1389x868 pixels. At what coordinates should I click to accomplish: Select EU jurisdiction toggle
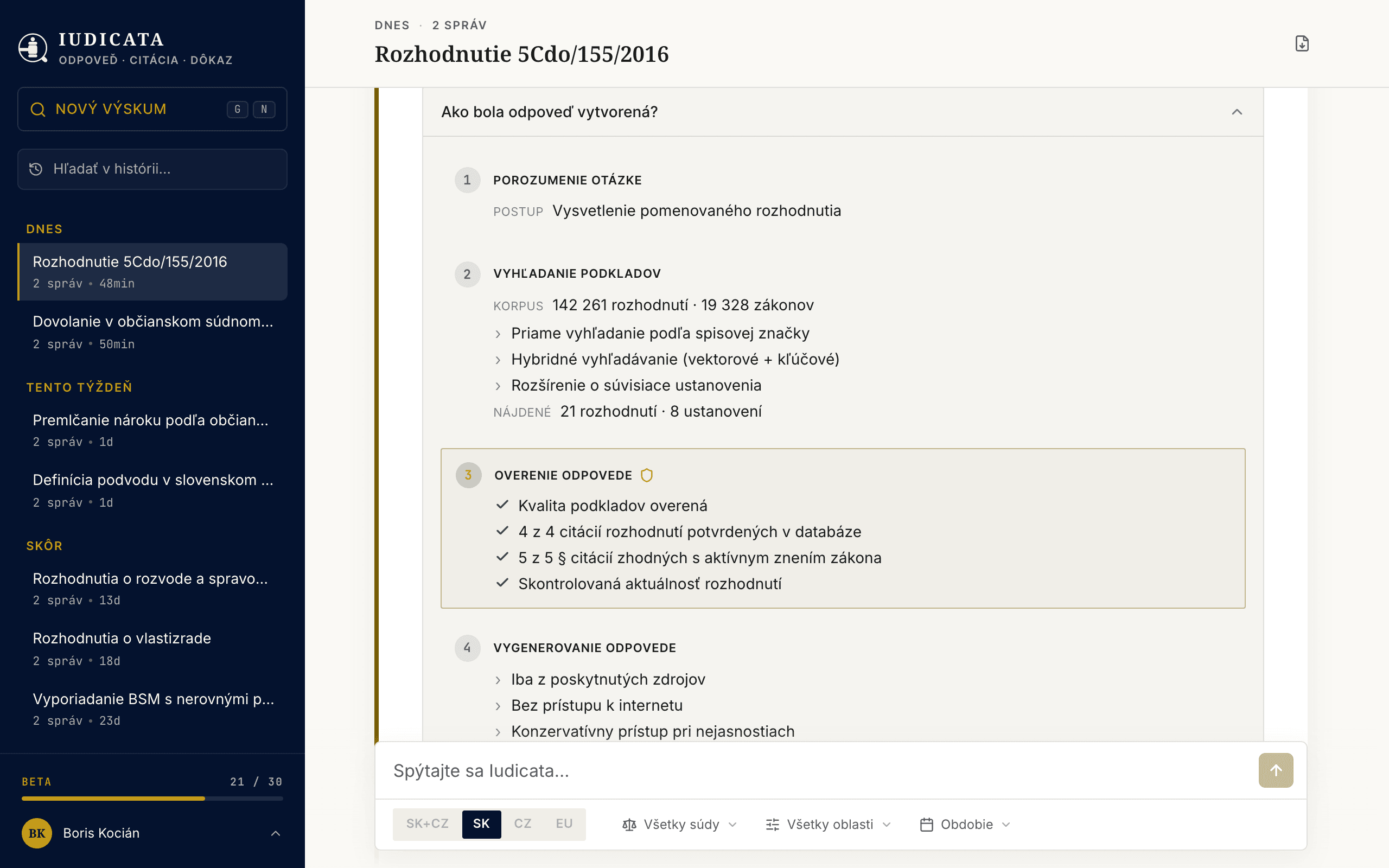564,824
